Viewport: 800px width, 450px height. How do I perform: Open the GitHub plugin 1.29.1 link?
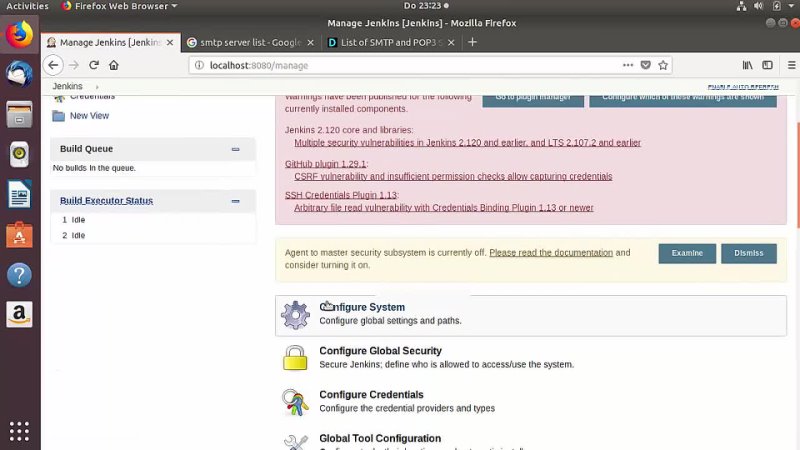point(326,164)
